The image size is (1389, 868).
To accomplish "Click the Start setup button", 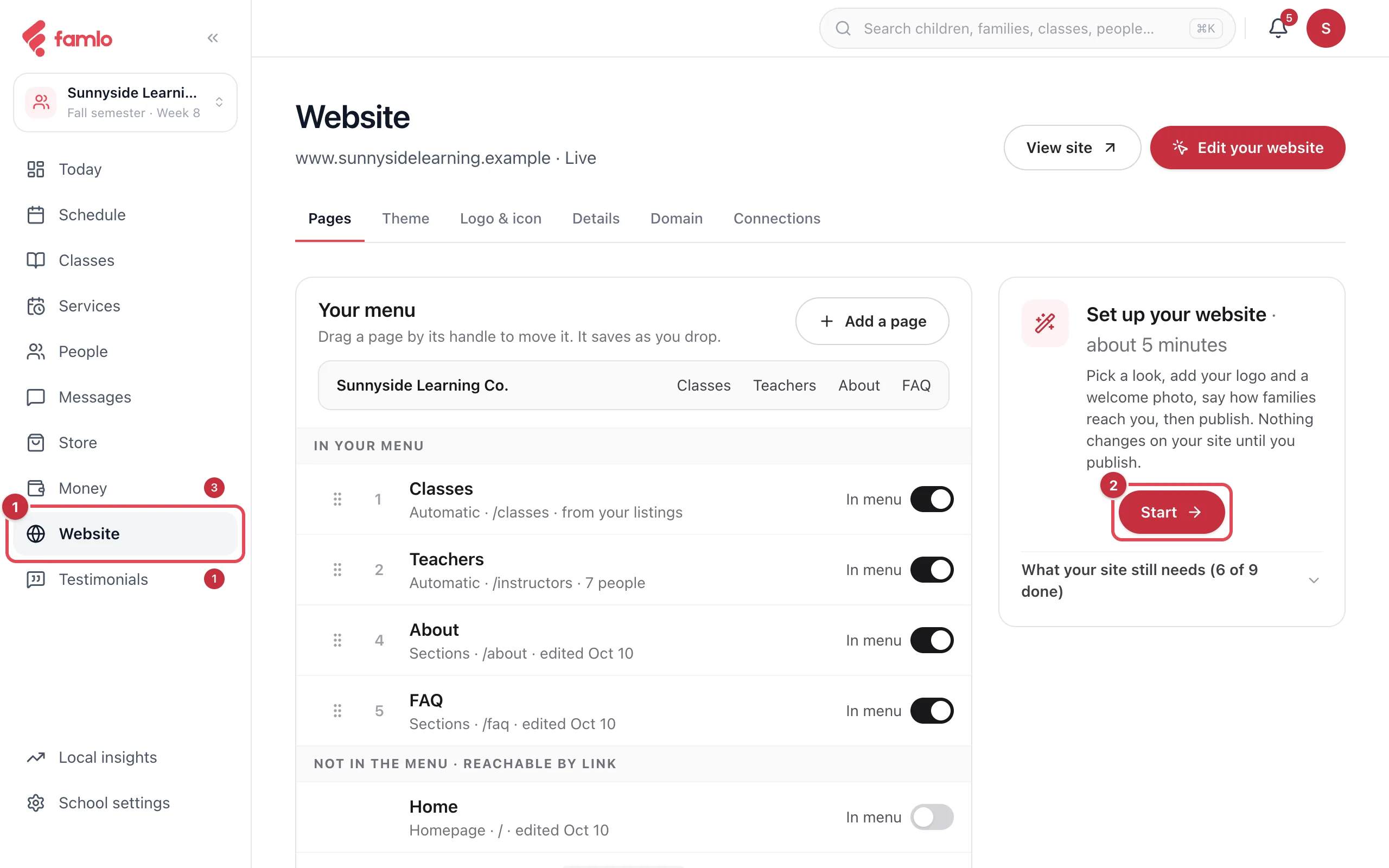I will click(x=1171, y=512).
